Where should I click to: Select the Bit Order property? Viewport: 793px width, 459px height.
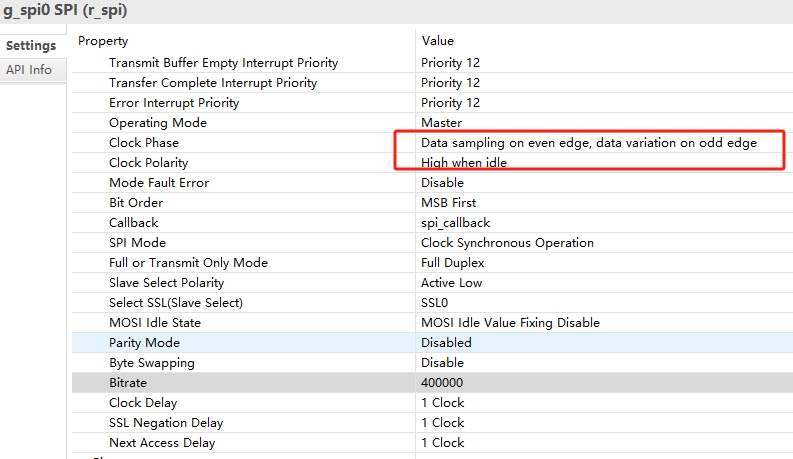point(136,203)
